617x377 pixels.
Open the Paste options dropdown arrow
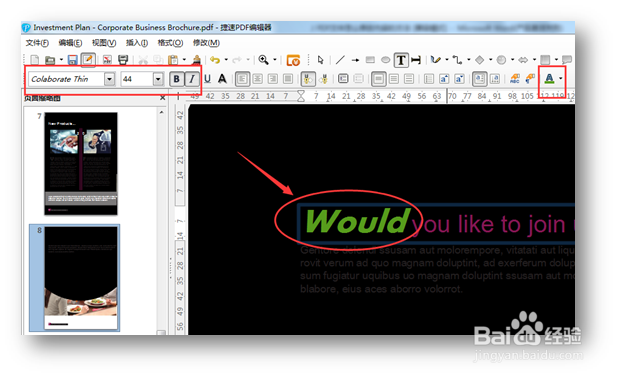[x=184, y=60]
